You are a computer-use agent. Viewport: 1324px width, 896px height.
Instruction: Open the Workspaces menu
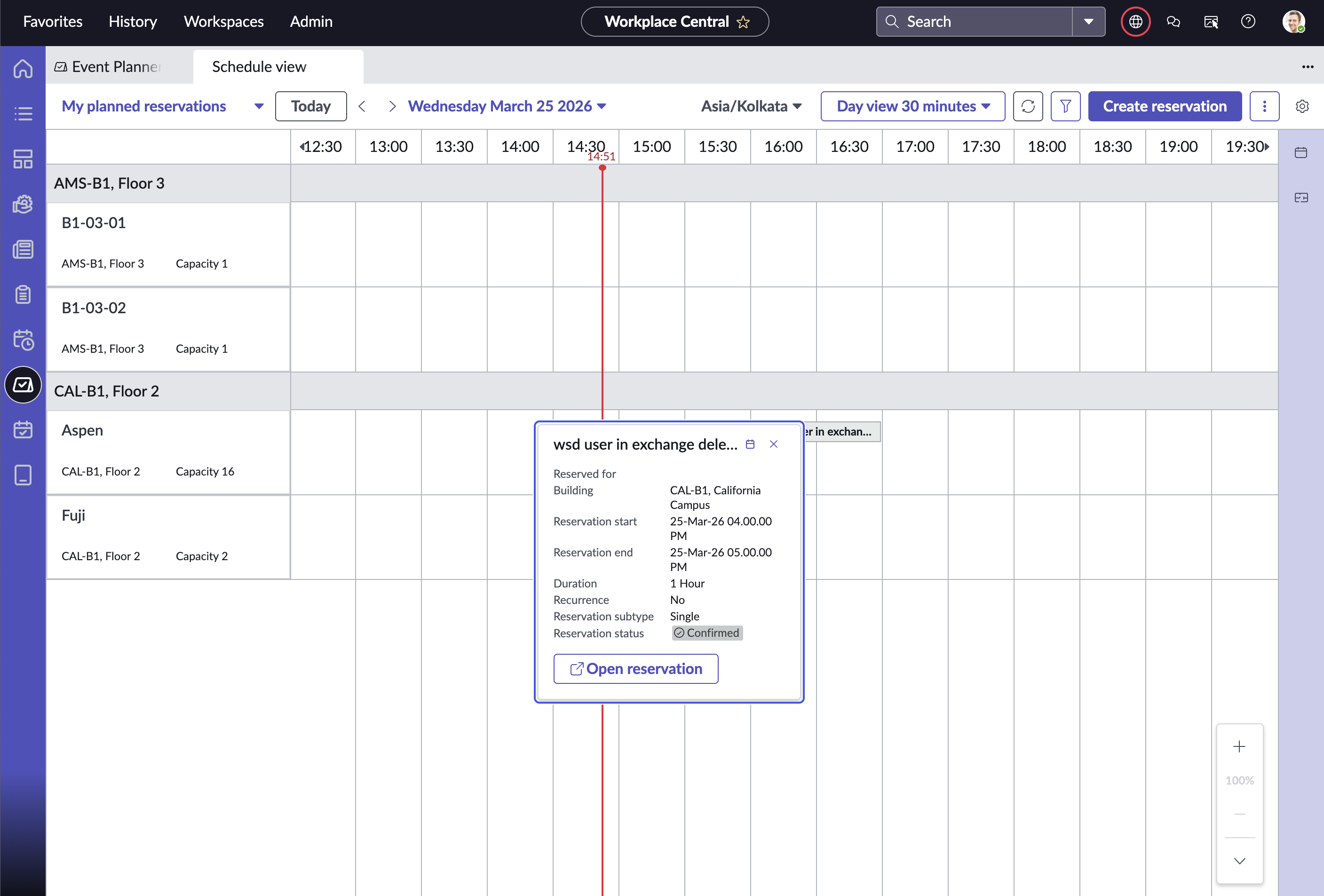click(x=223, y=22)
